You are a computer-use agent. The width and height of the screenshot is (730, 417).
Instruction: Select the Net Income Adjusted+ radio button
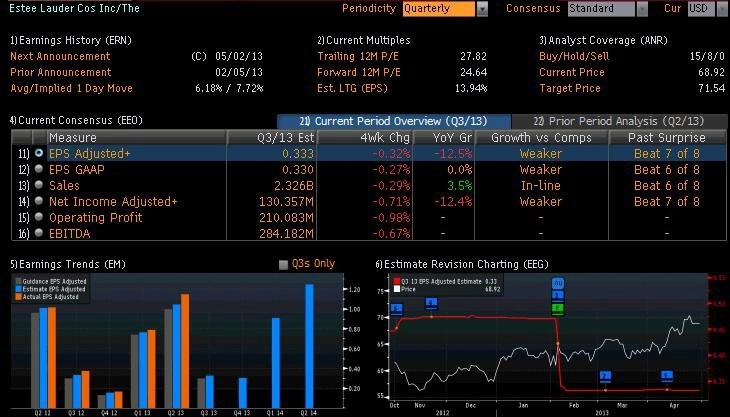(39, 201)
